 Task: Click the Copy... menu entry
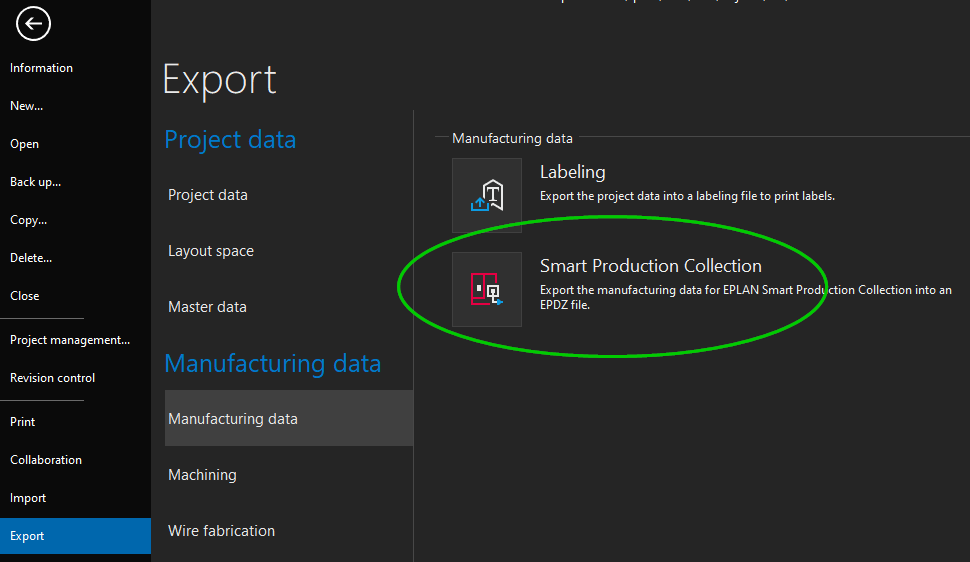[x=28, y=220]
